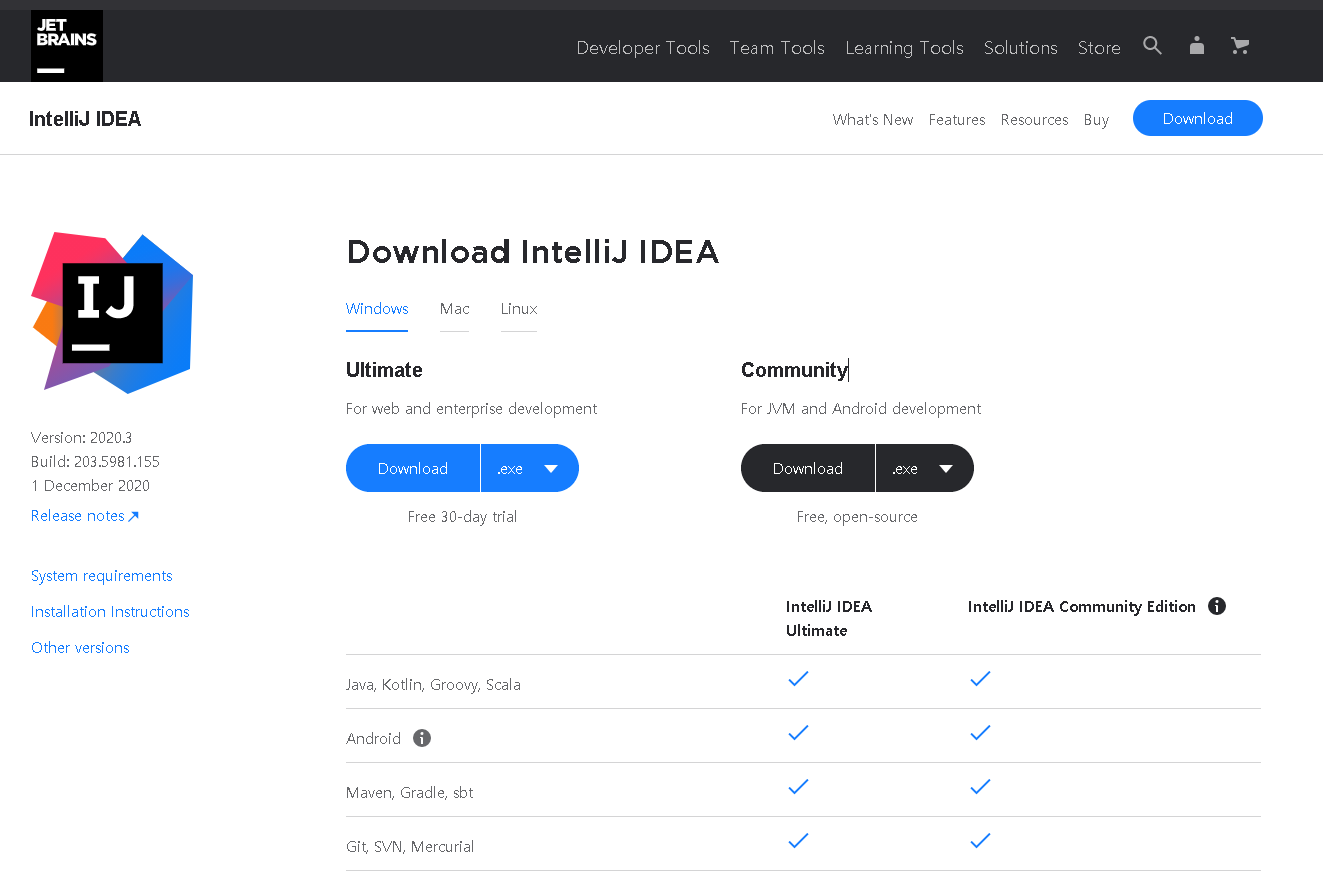The image size is (1323, 872).
Task: Click 'For web and enterprise development' text
Action: [471, 409]
